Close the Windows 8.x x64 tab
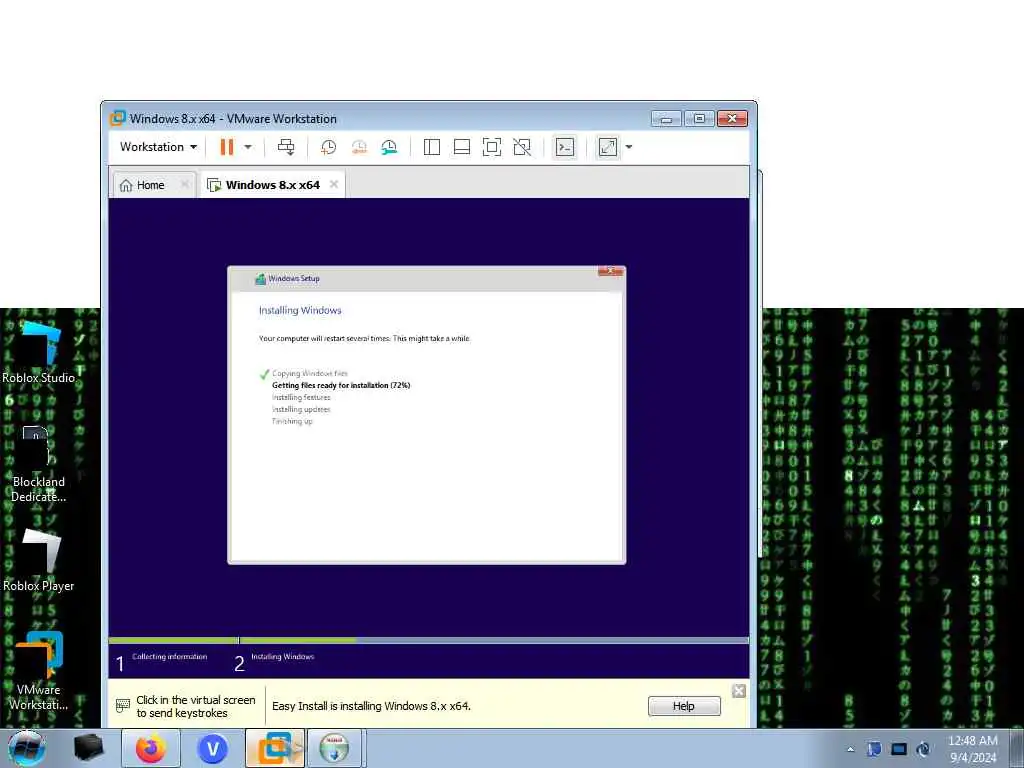Viewport: 1024px width, 768px height. coord(334,184)
